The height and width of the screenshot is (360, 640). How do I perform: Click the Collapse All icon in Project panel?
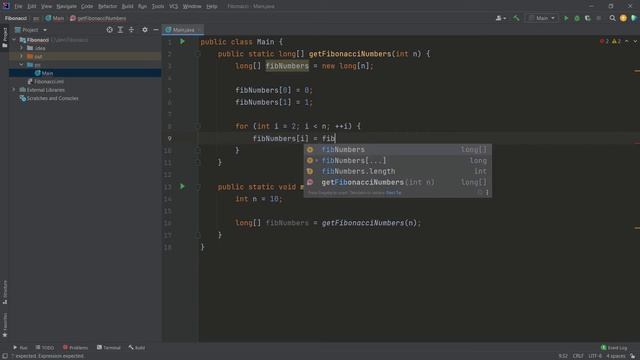131,30
